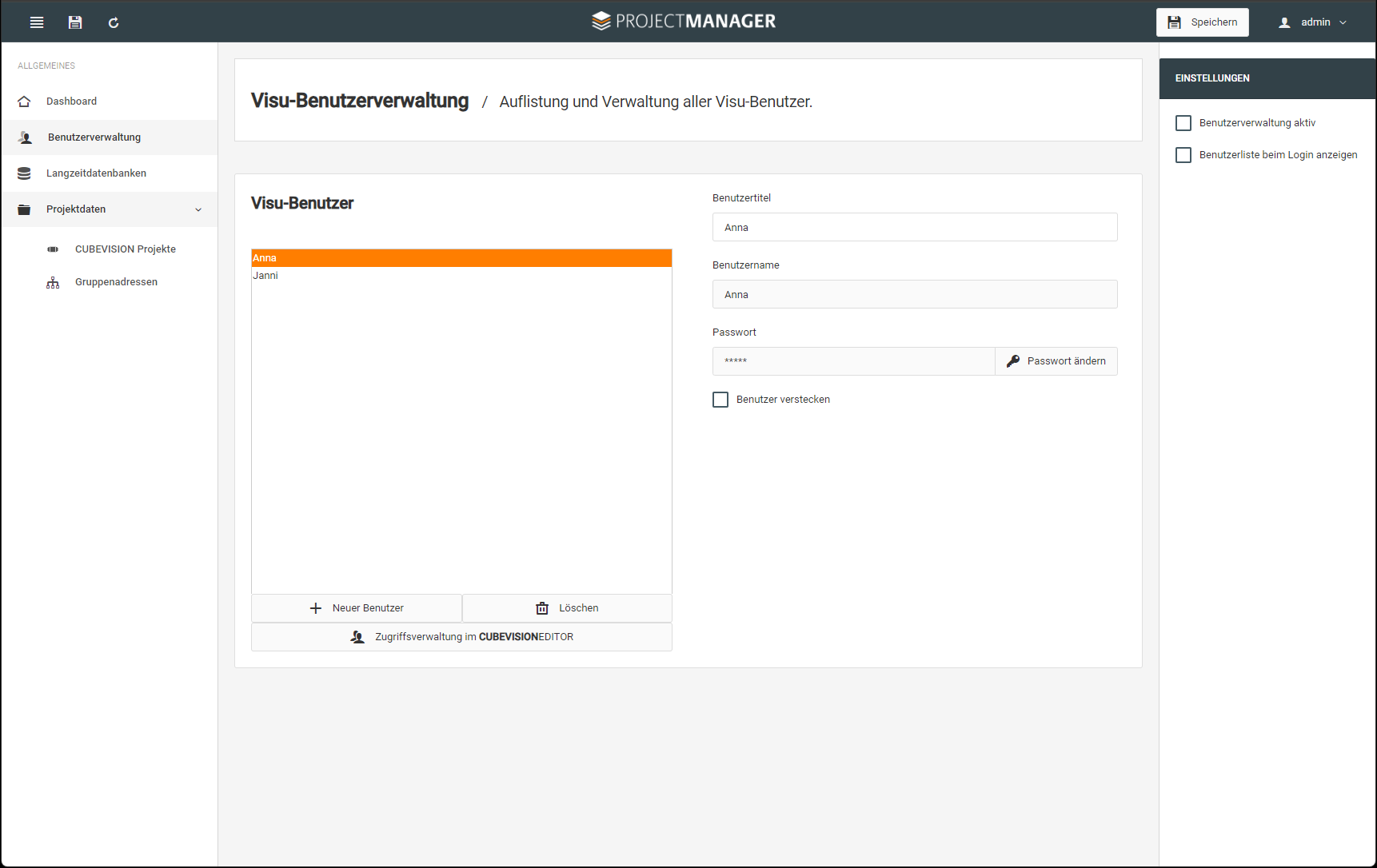The width and height of the screenshot is (1377, 868).
Task: Open Dashboard in the sidebar
Action: 110,102
